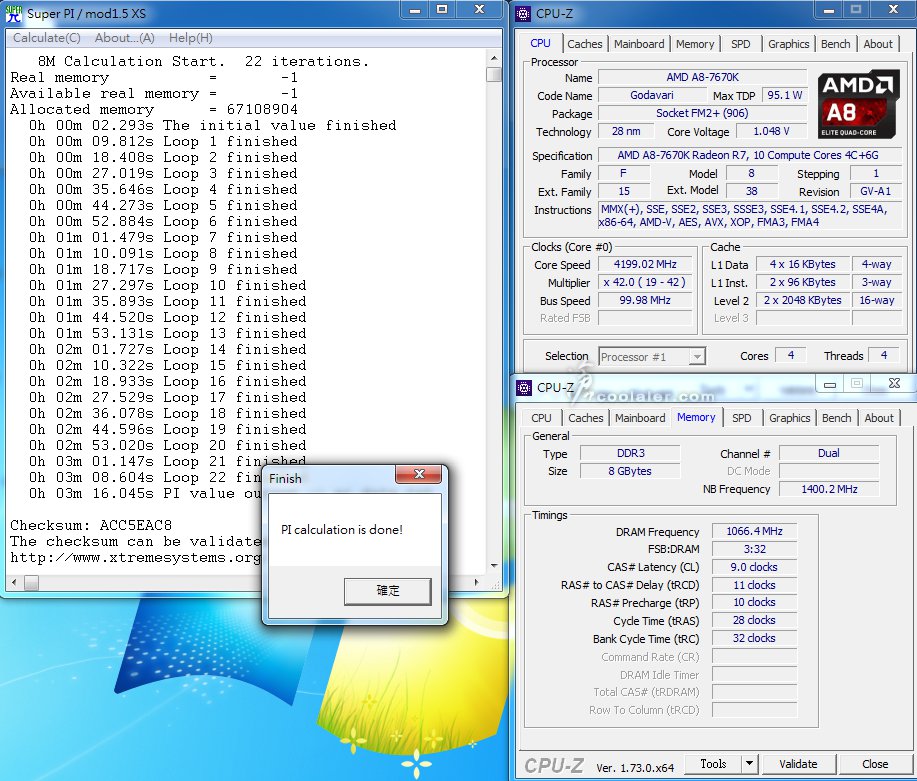Click the Super PI vertical scrollbar down arrow

click(494, 566)
